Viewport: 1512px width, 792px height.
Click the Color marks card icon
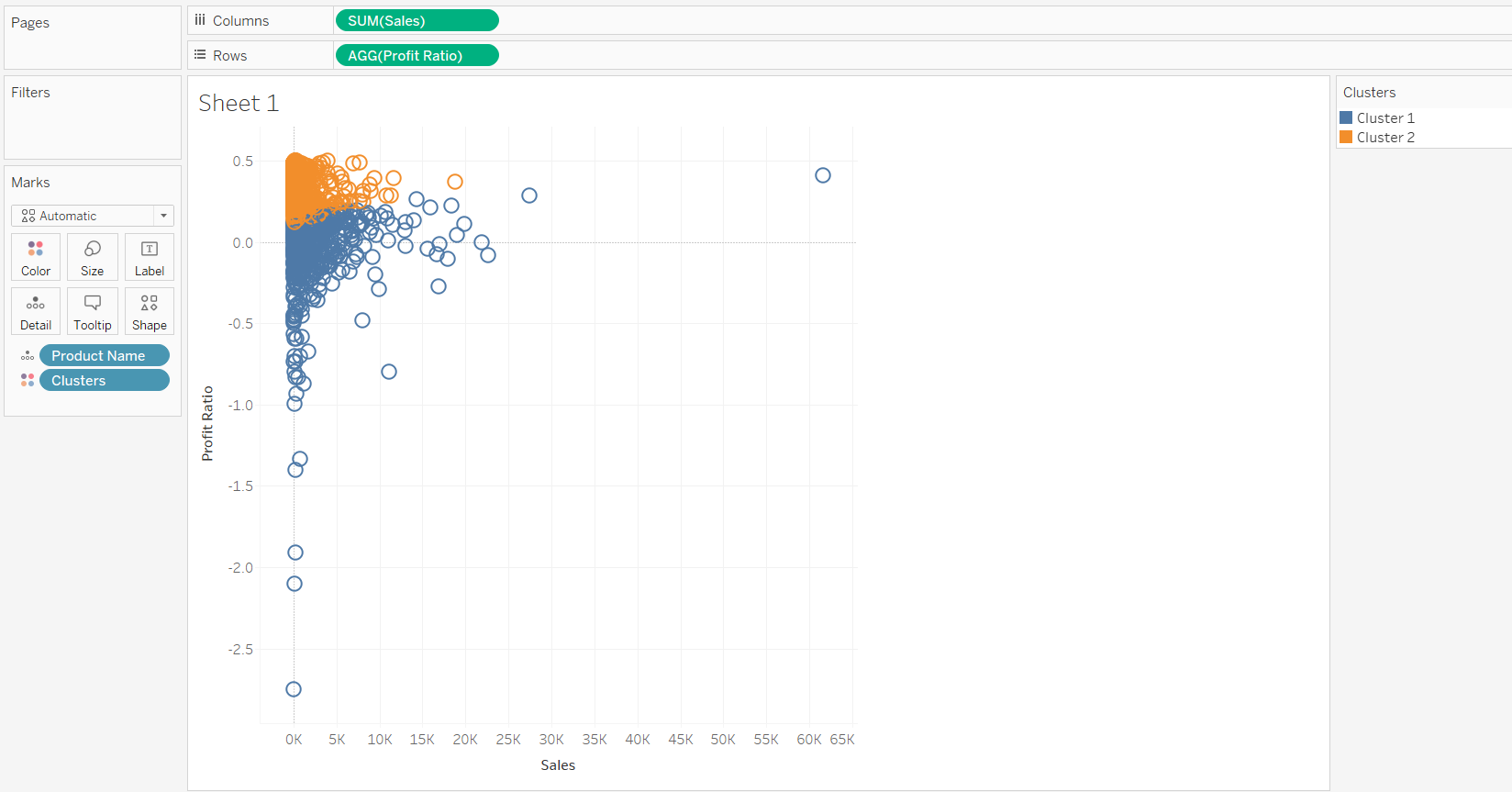[36, 257]
